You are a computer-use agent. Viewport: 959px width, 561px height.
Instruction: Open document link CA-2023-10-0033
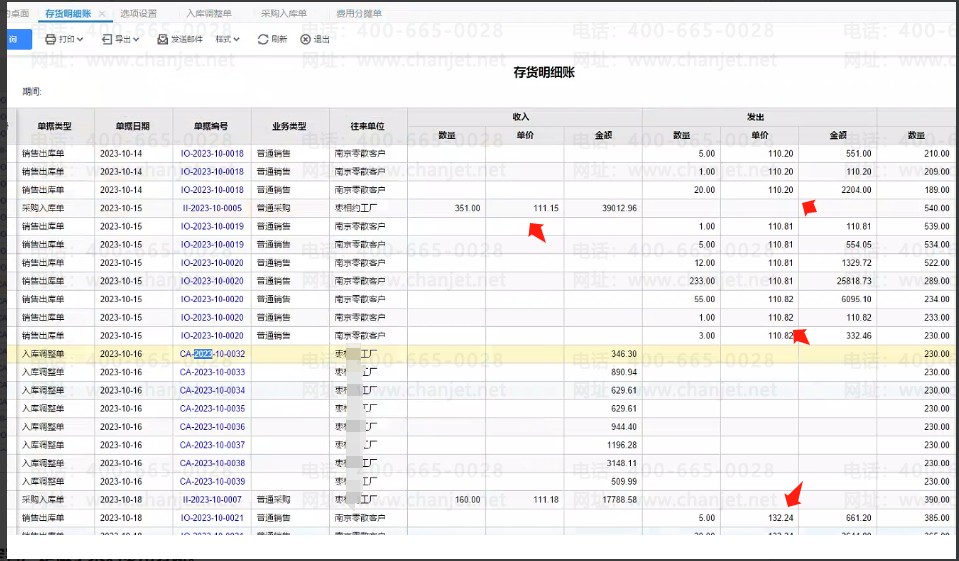[x=212, y=372]
